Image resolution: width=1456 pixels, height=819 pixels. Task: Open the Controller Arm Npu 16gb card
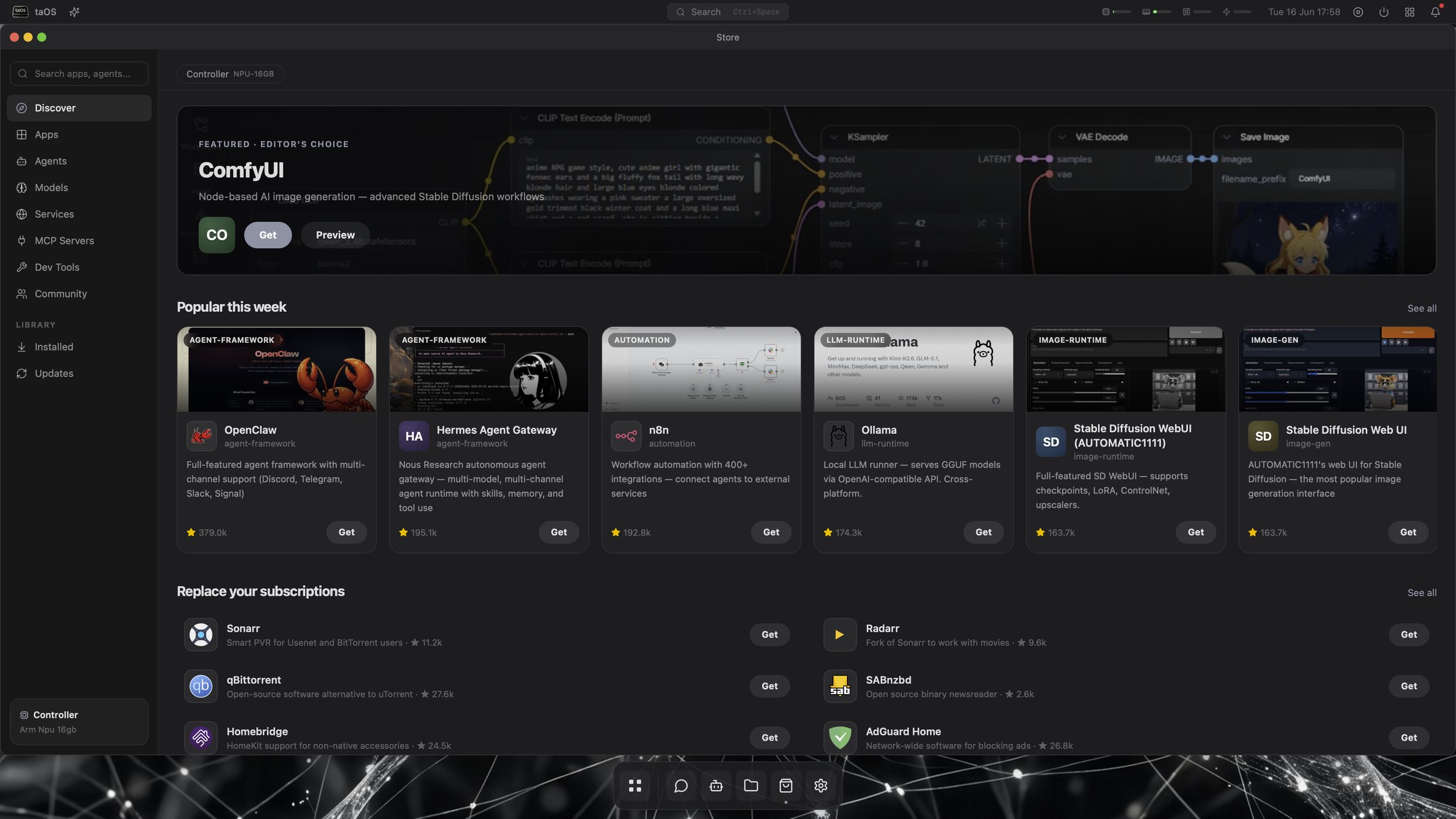tap(79, 722)
